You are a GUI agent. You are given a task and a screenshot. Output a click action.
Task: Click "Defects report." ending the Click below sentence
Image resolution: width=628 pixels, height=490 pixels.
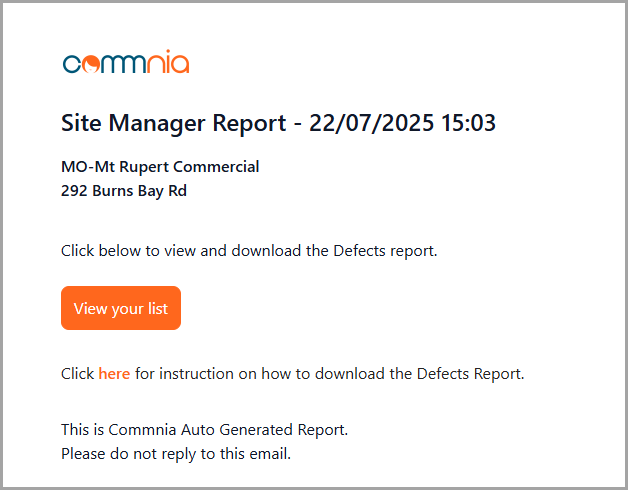point(385,250)
